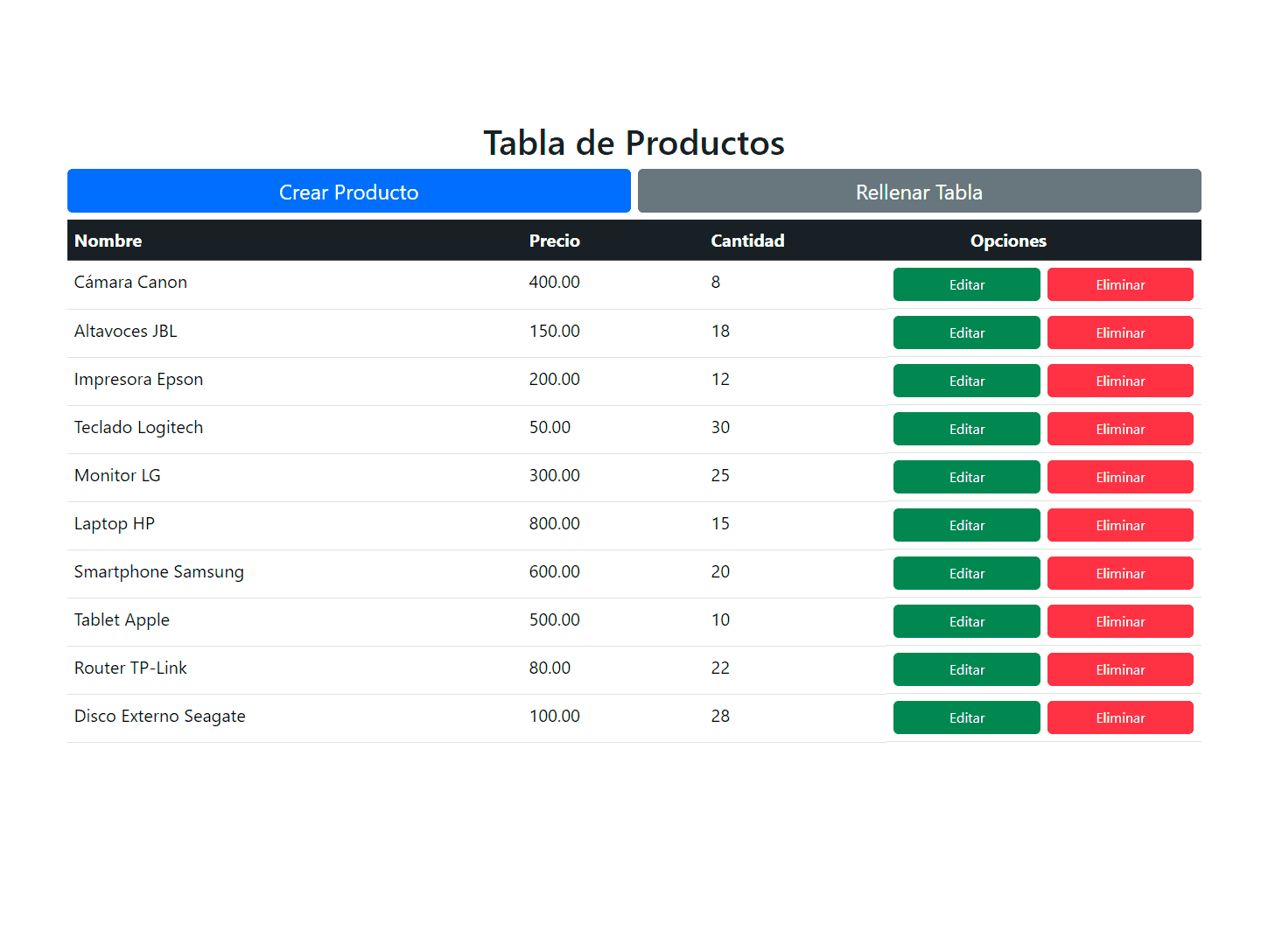Image resolution: width=1268 pixels, height=952 pixels.
Task: Click quantity 20 of Smartphone Samsung
Action: point(795,573)
